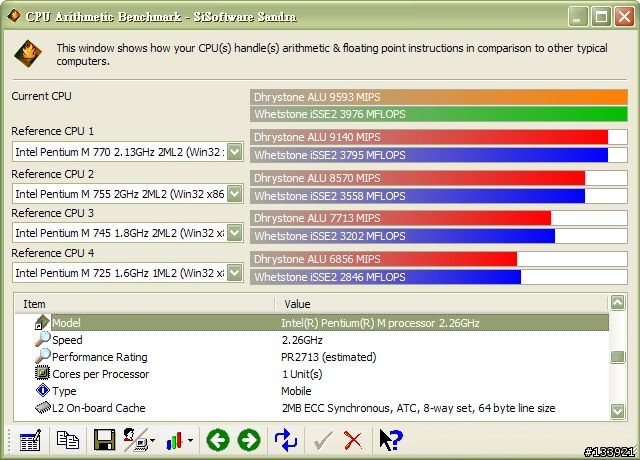Click Whetstone iSSE2 3202 MFLOPS bar
Screen dimensions: 640x460
coord(439,236)
